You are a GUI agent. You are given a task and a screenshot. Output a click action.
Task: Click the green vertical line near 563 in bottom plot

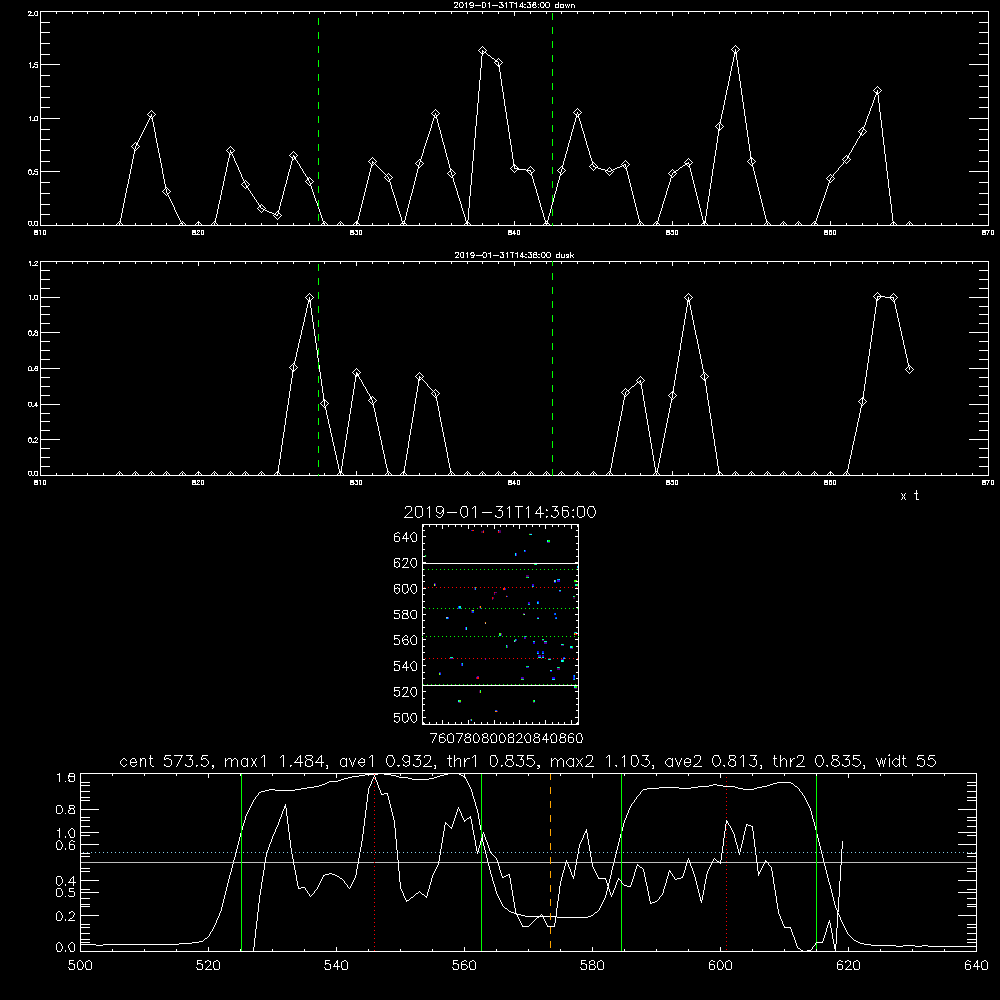click(482, 862)
